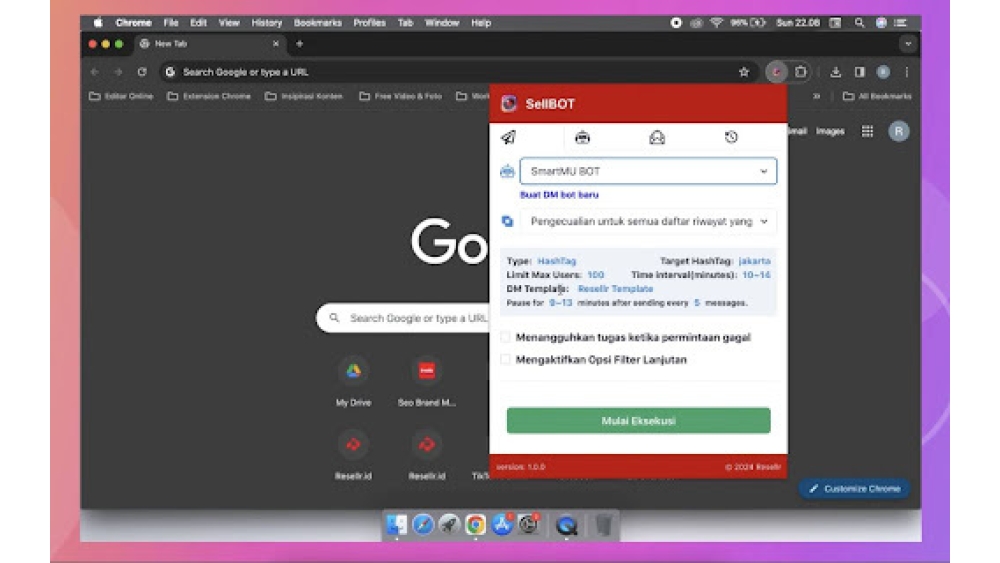The width and height of the screenshot is (1000, 563).
Task: Open Google account avatar R
Action: point(899,131)
